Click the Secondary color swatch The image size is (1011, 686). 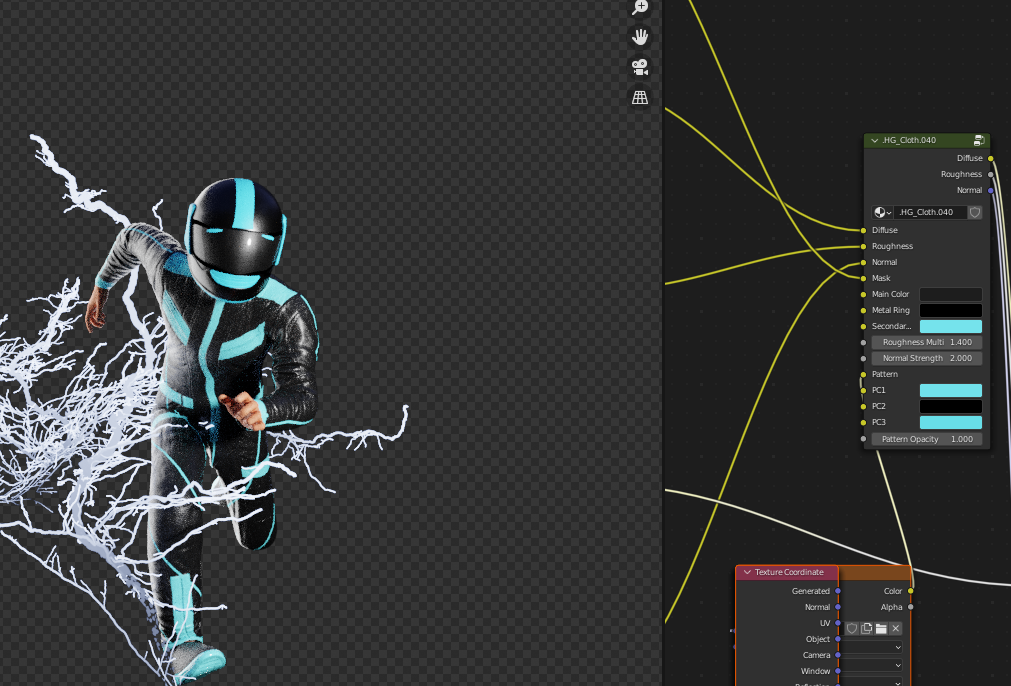[x=950, y=326]
